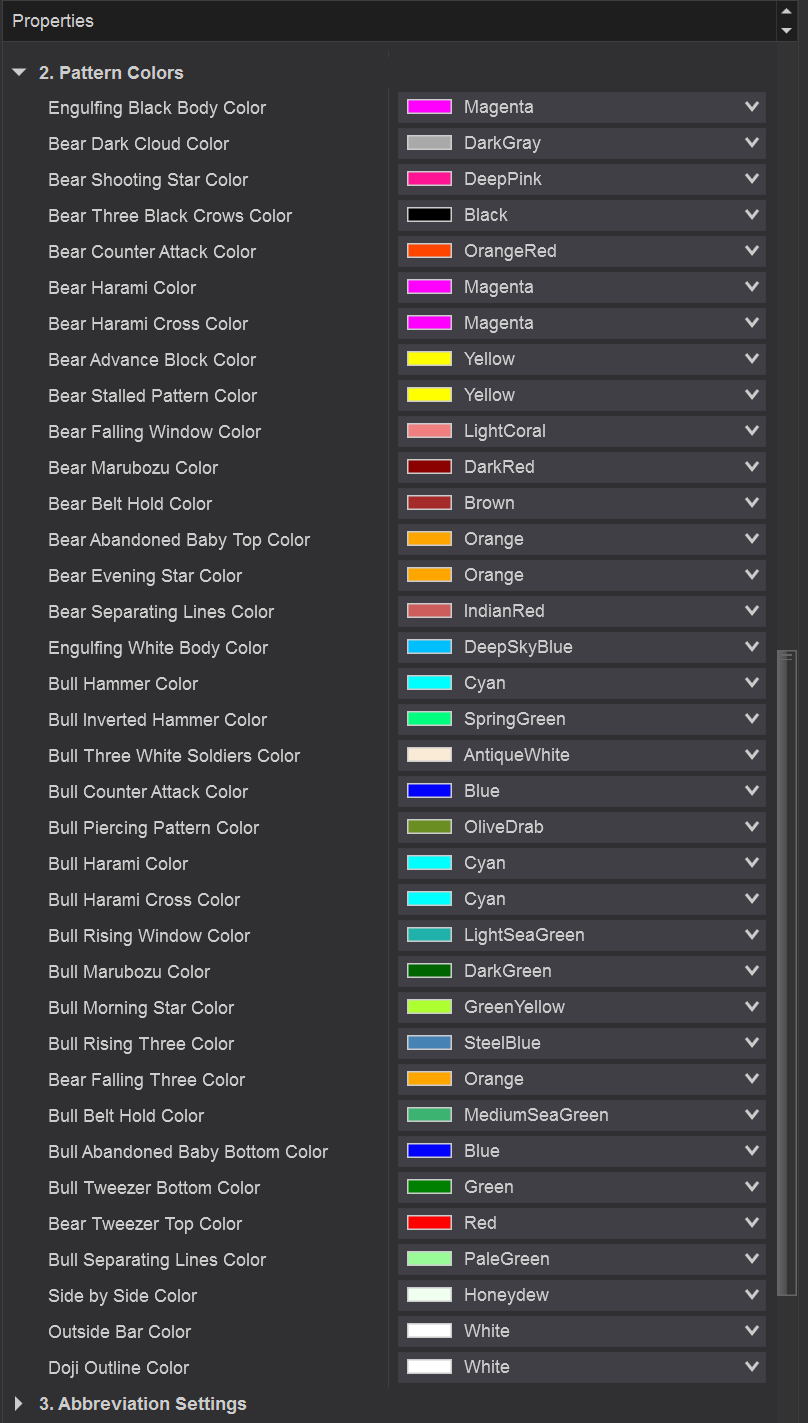This screenshot has height=1423, width=808.
Task: Click the DeepPink swatch for Bear Shooting Star
Action: 429,179
